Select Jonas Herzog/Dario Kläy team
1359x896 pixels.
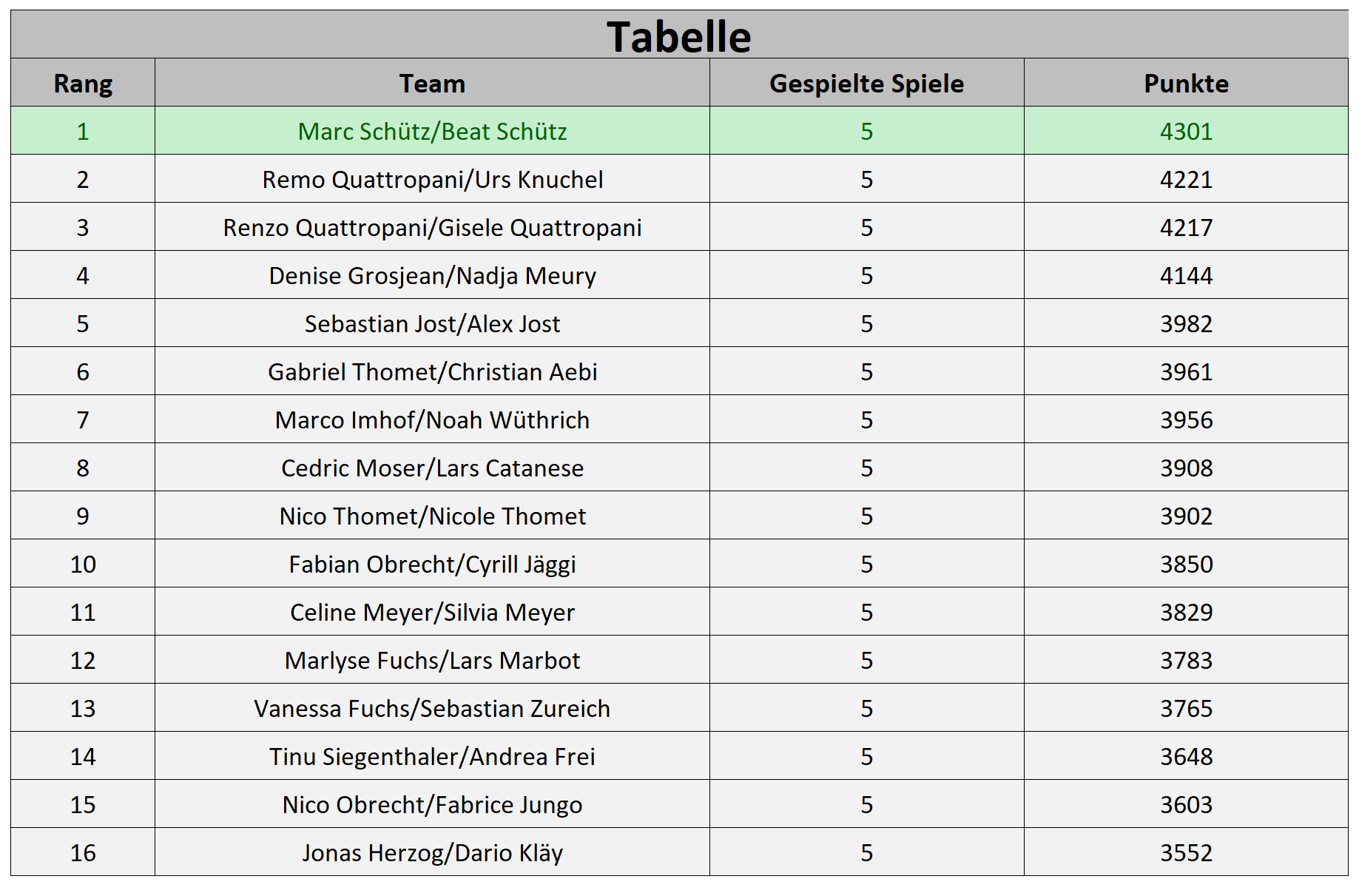[x=432, y=852]
